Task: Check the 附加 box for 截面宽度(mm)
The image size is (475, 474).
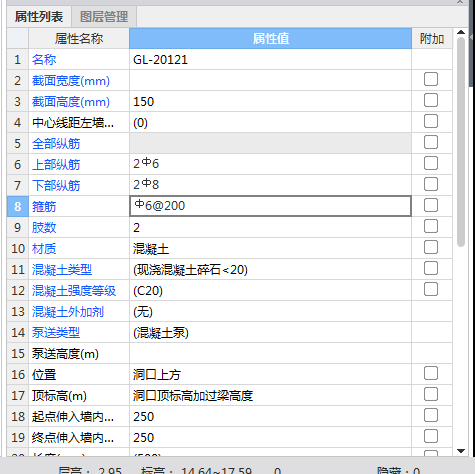Action: pos(431,79)
